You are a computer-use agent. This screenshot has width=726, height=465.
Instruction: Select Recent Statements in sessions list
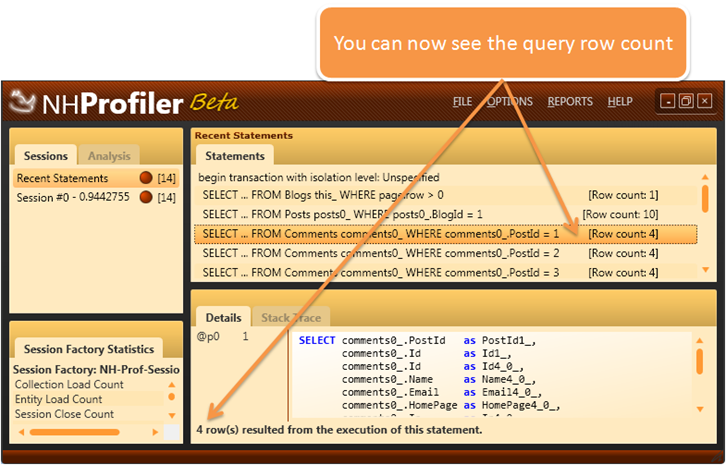pyautogui.click(x=96, y=178)
